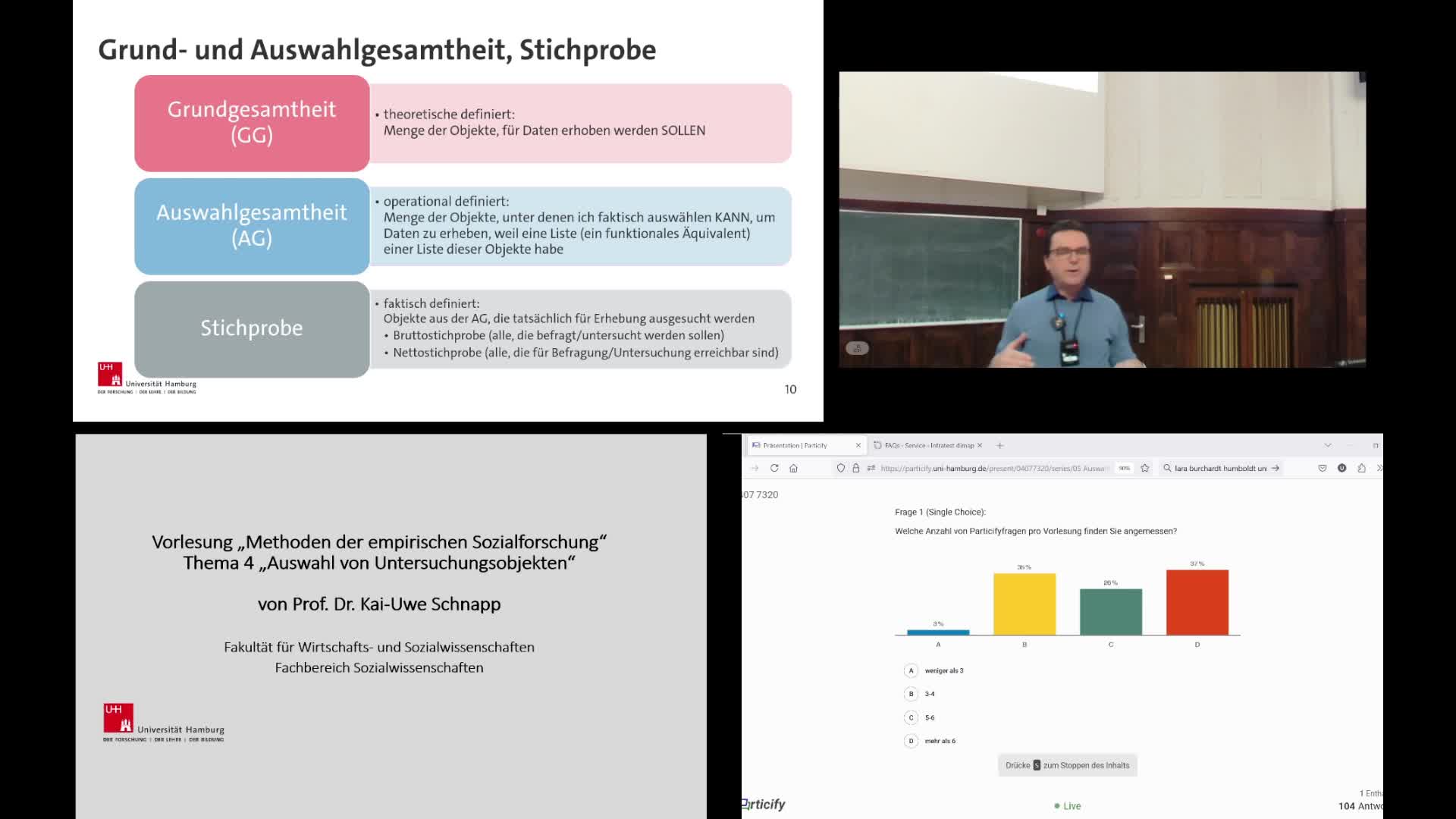Click Universität Hamburg logo on top slide

tap(147, 378)
